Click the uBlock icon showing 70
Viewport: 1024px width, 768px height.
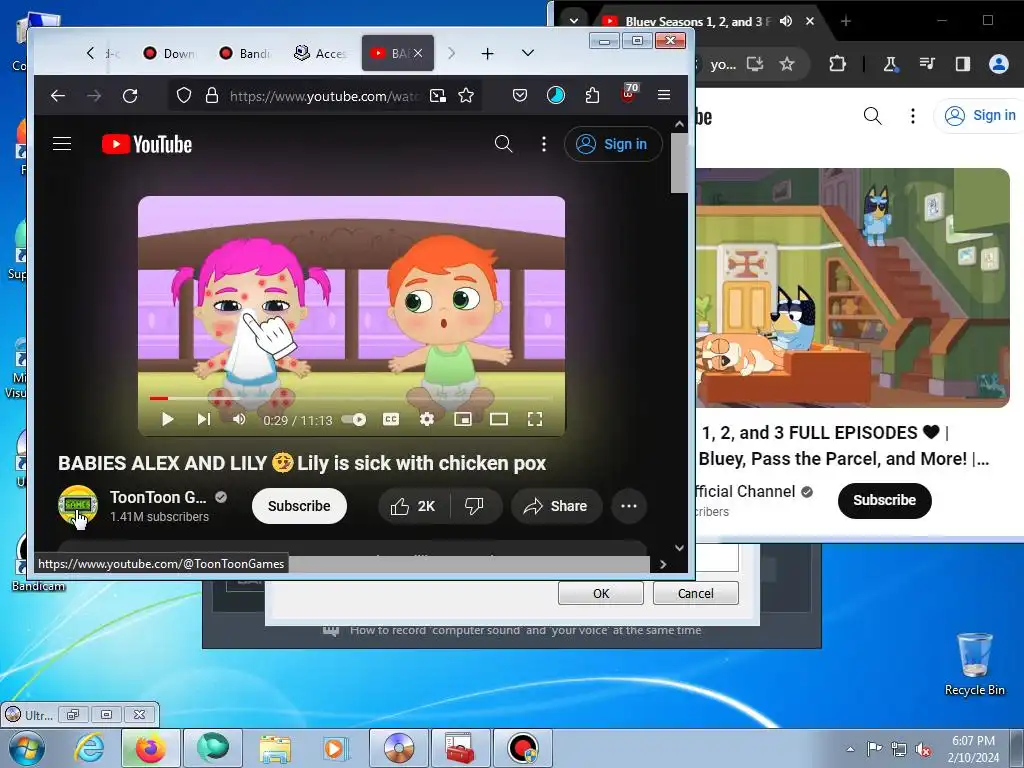click(629, 93)
